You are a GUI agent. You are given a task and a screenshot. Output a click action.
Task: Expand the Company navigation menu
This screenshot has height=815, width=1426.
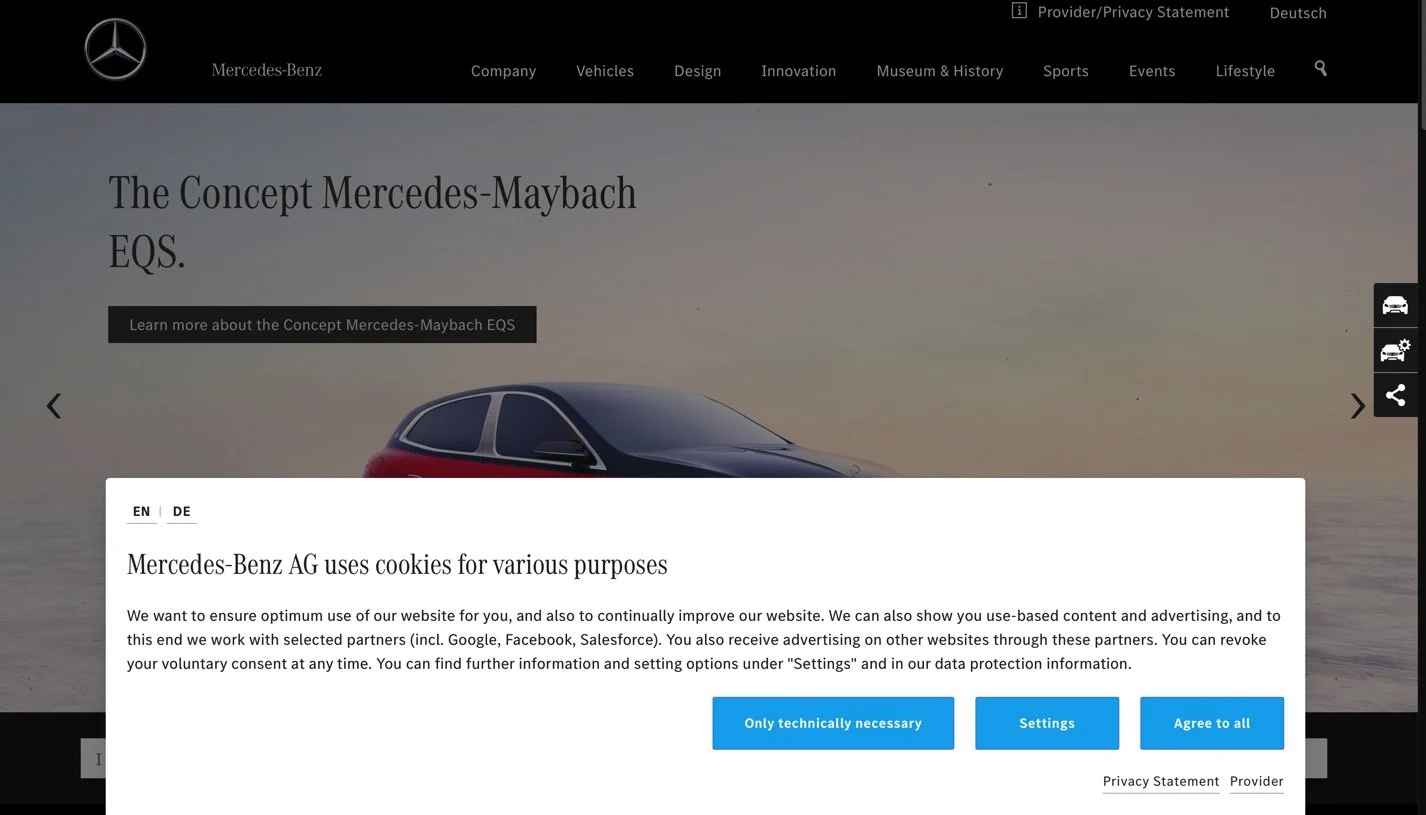[x=503, y=71]
